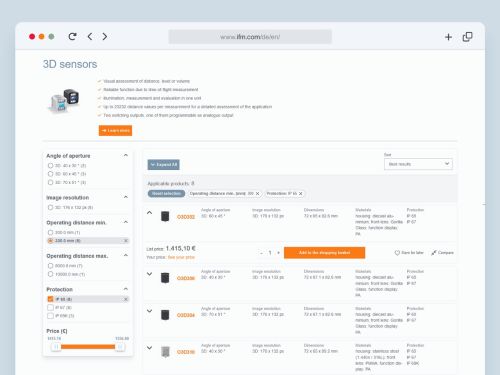Click the Compare arrows icon
The image size is (500, 375).
(434, 253)
